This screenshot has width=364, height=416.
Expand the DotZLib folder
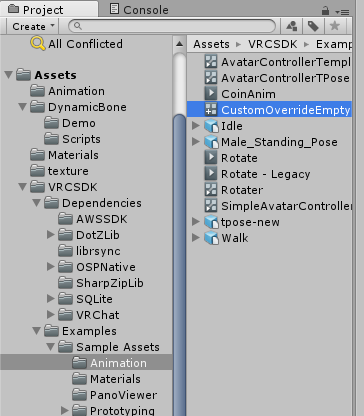point(51,235)
